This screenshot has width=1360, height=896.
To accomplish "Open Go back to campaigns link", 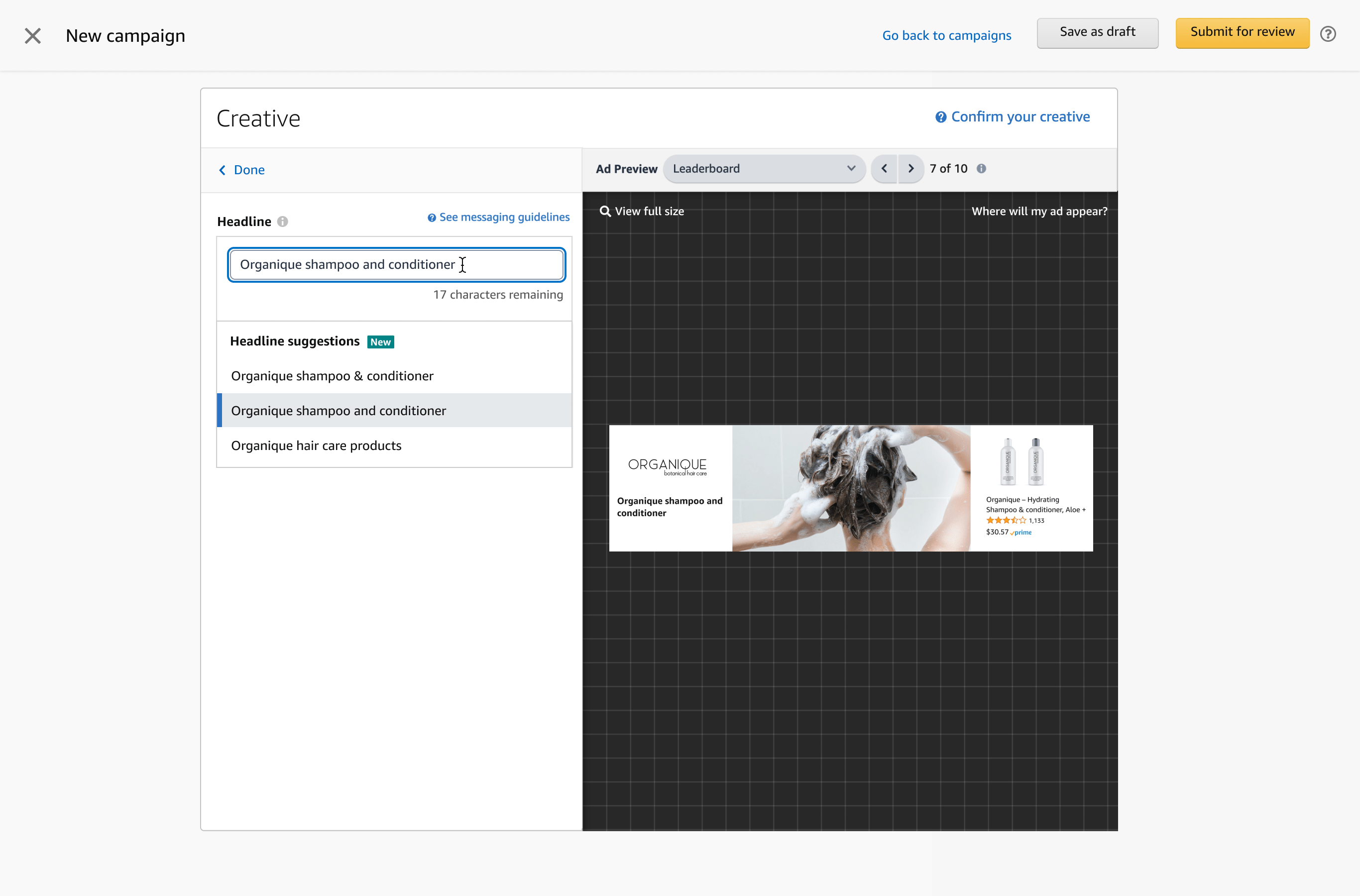I will tap(946, 35).
